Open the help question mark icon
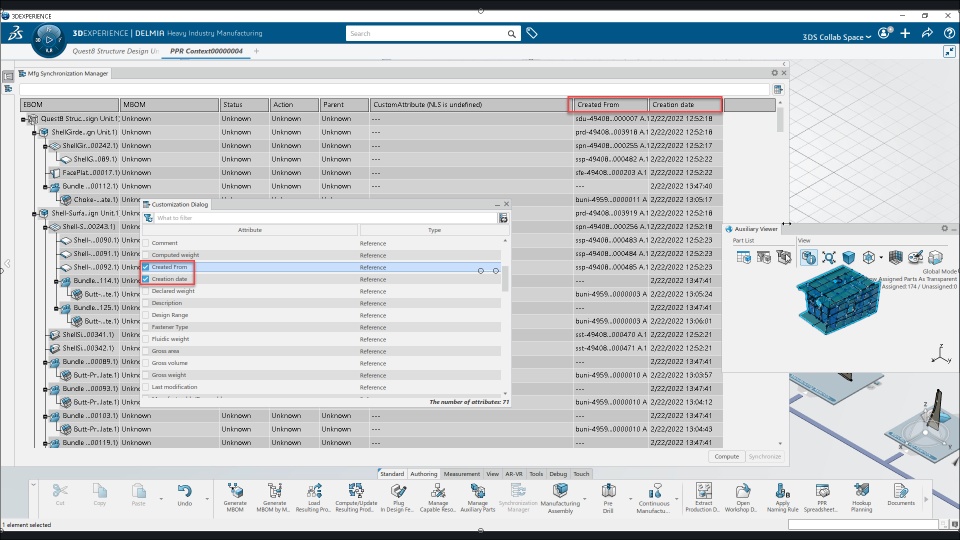This screenshot has height=540, width=960. (949, 33)
